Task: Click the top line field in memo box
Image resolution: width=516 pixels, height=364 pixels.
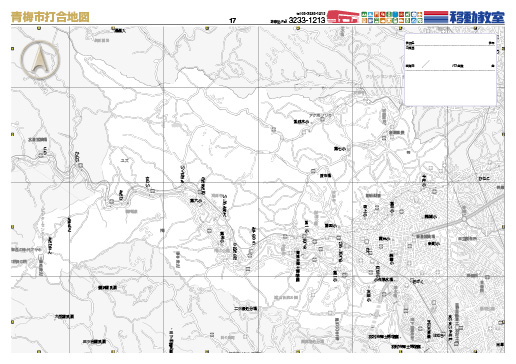Action: pos(450,43)
